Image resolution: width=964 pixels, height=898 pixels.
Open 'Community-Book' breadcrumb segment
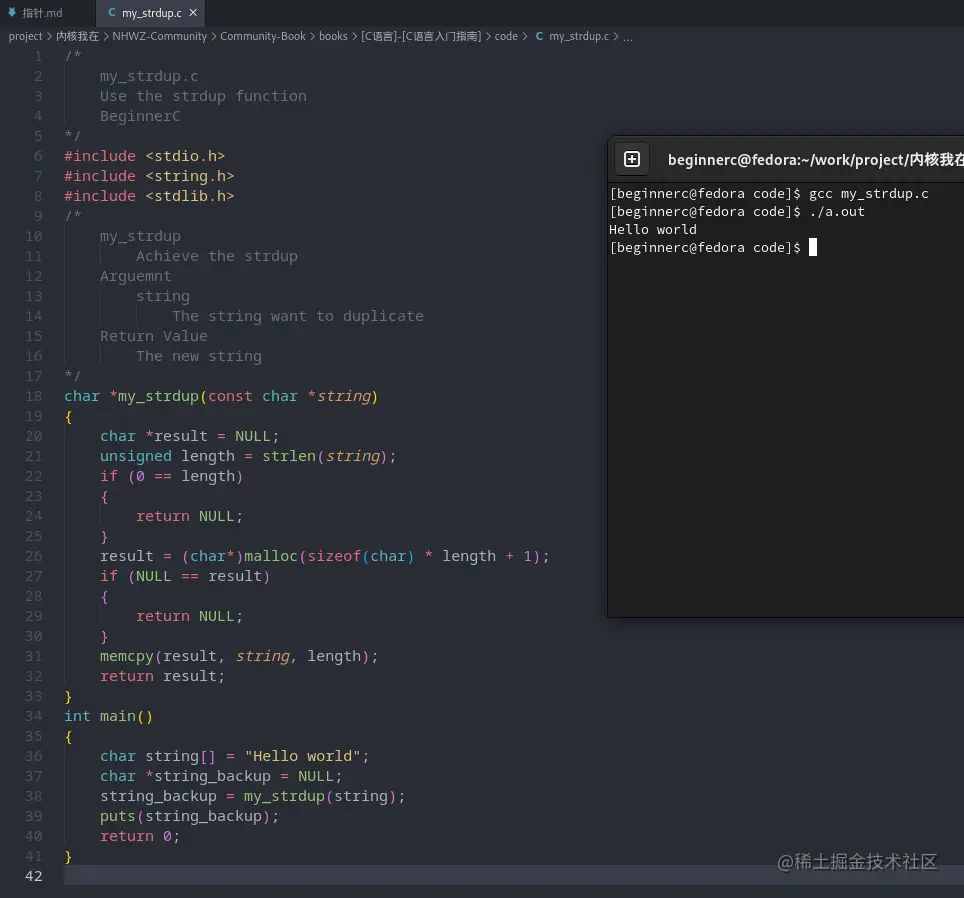(x=263, y=36)
